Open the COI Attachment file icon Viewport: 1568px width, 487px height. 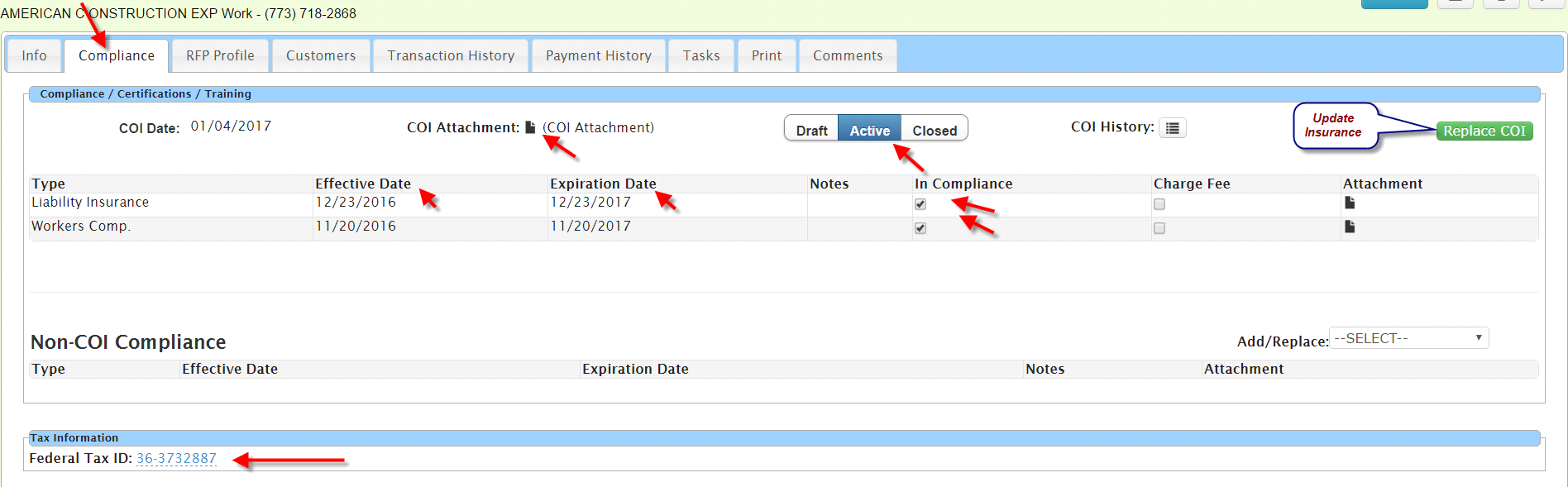click(530, 127)
